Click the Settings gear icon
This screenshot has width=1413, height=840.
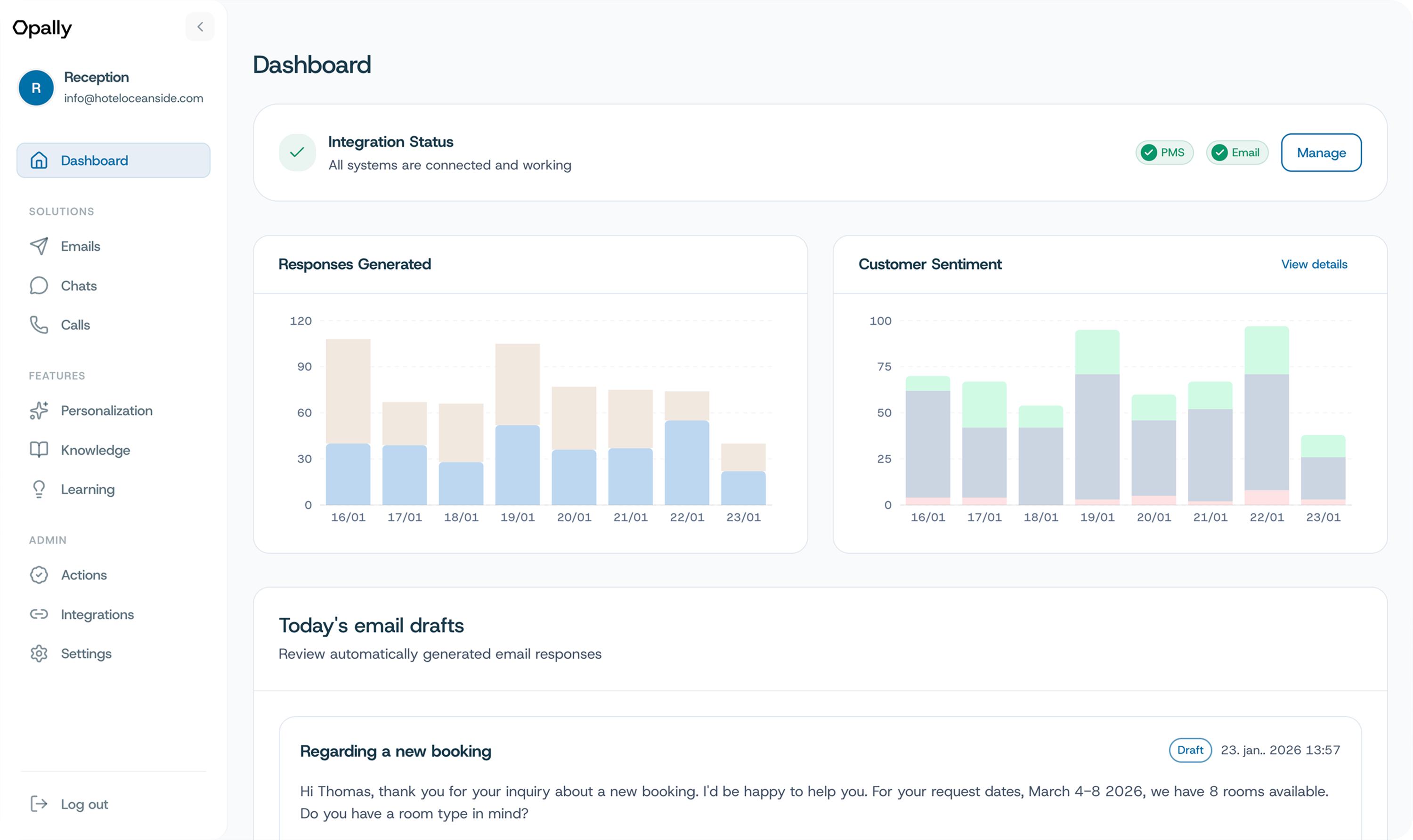tap(38, 653)
